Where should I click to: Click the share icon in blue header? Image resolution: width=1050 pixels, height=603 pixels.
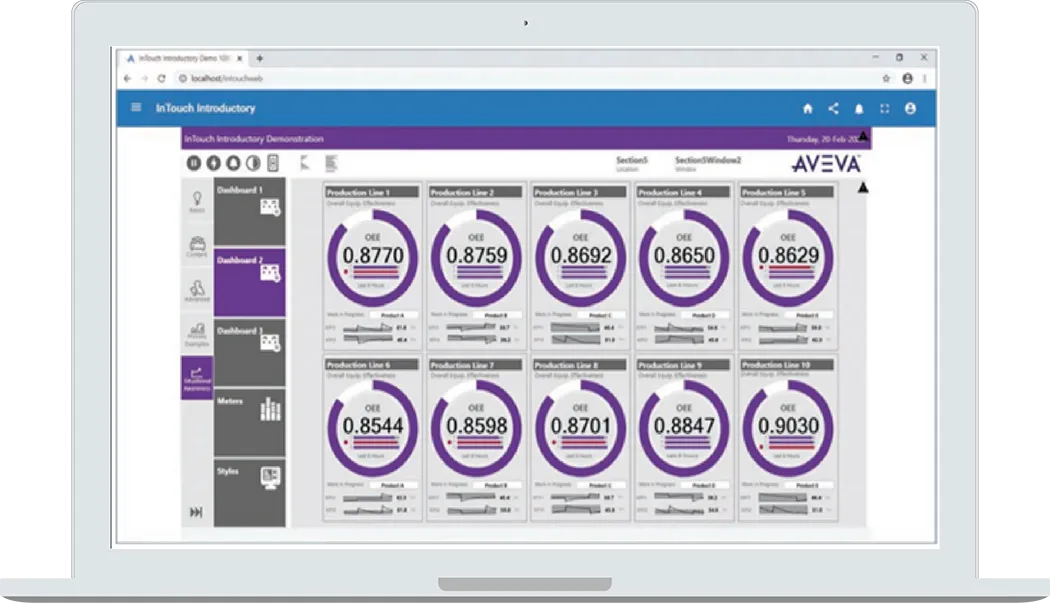point(833,108)
